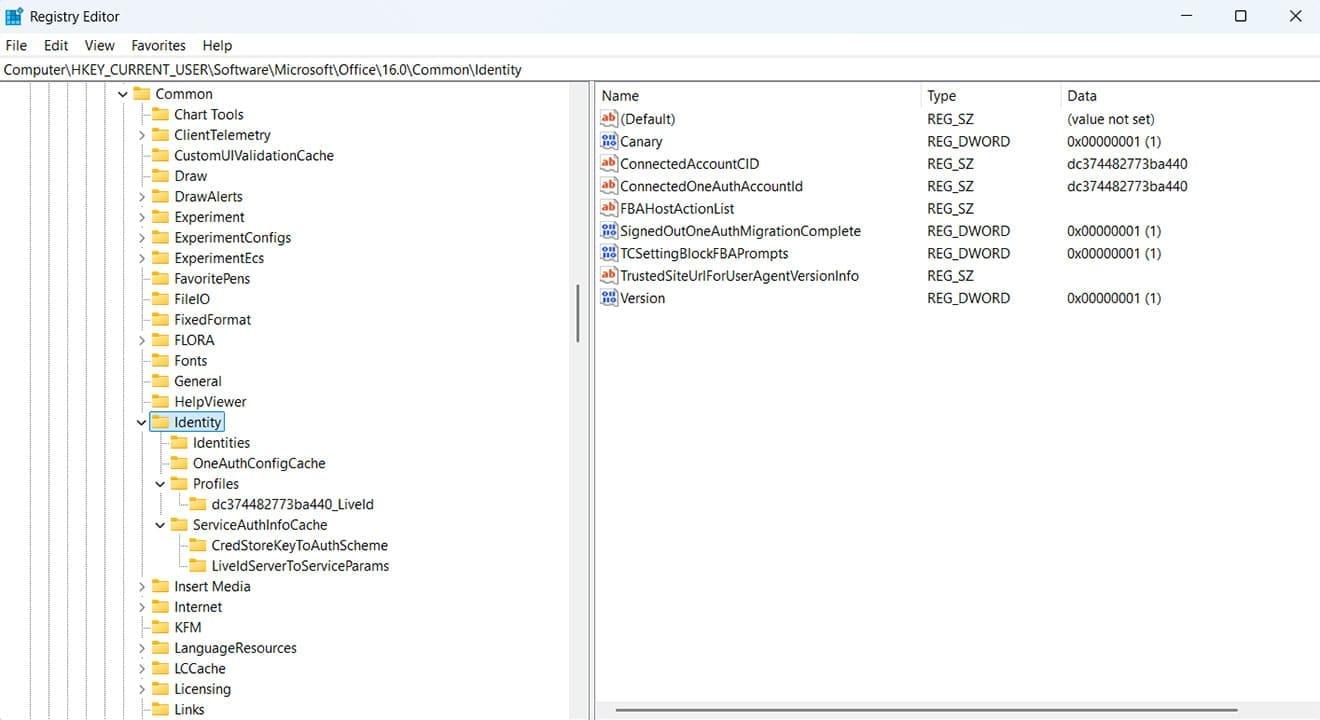1320x720 pixels.
Task: Open the Favorites menu
Action: pos(157,45)
